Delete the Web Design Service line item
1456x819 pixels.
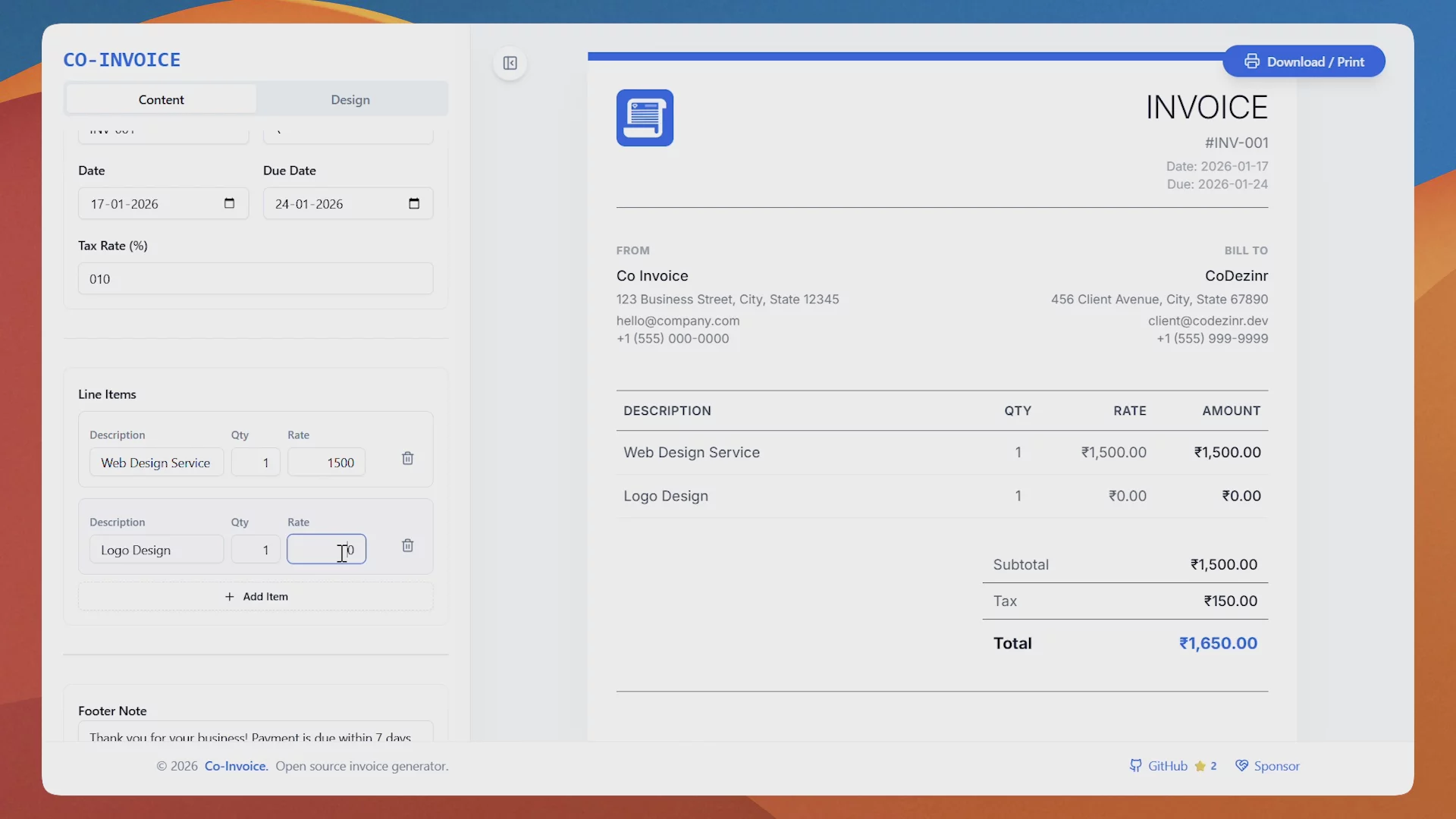408,459
